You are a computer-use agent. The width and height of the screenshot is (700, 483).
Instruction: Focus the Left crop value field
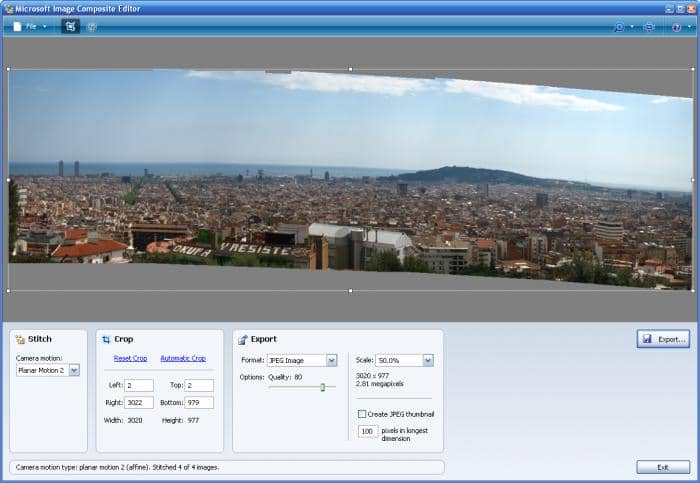pyautogui.click(x=139, y=385)
